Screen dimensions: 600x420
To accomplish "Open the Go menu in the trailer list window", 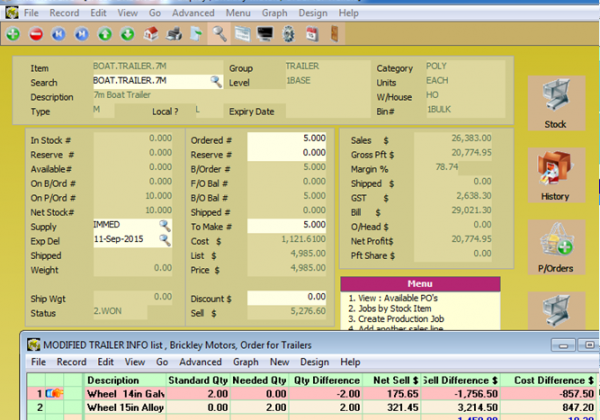I will [x=162, y=362].
